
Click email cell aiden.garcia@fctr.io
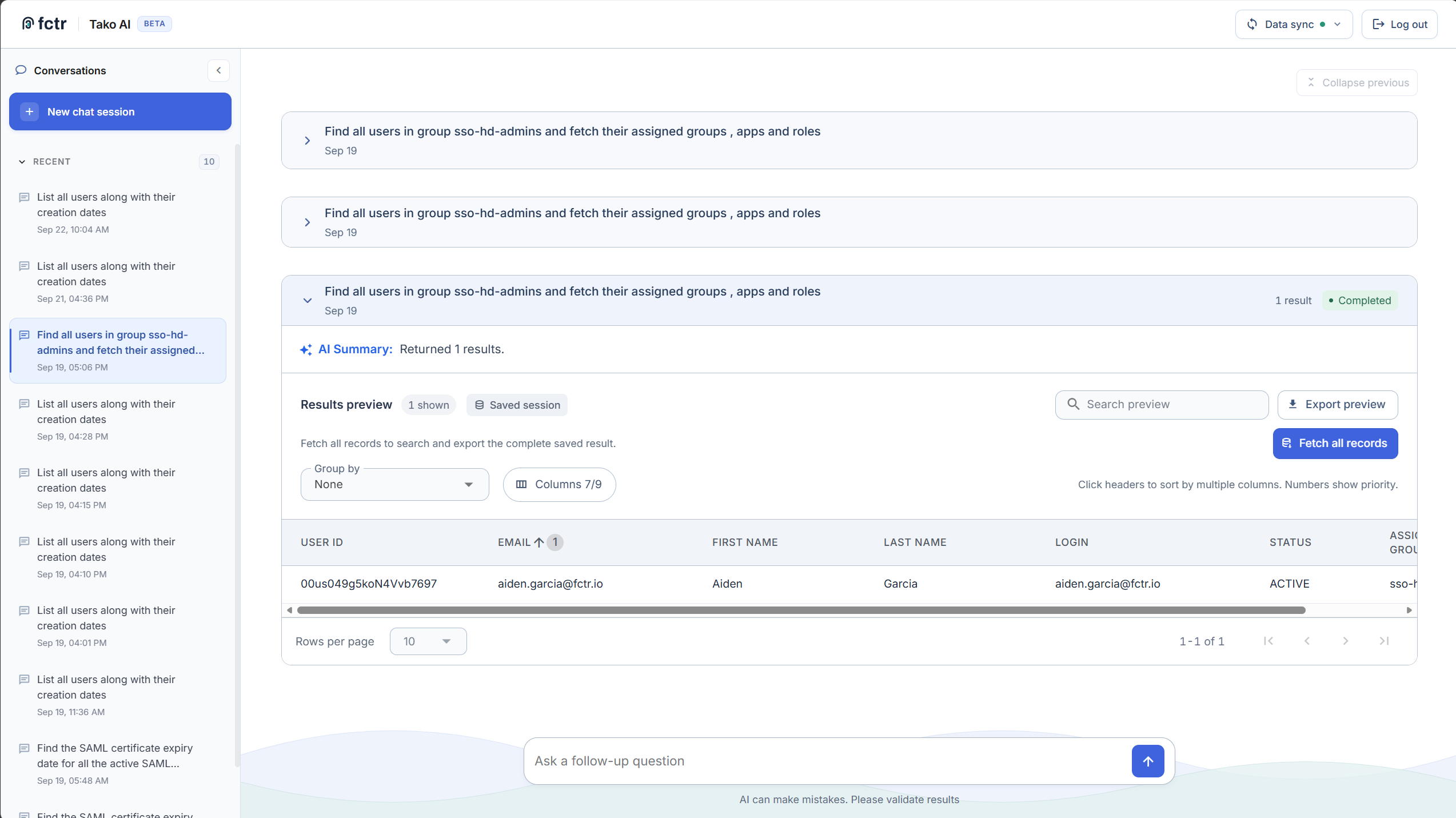tap(550, 584)
